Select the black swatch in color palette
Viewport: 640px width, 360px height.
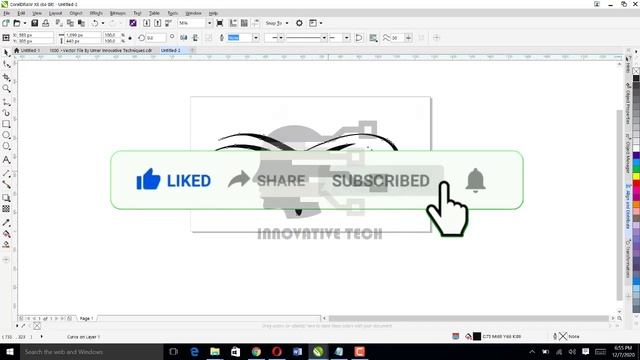tap(636, 78)
